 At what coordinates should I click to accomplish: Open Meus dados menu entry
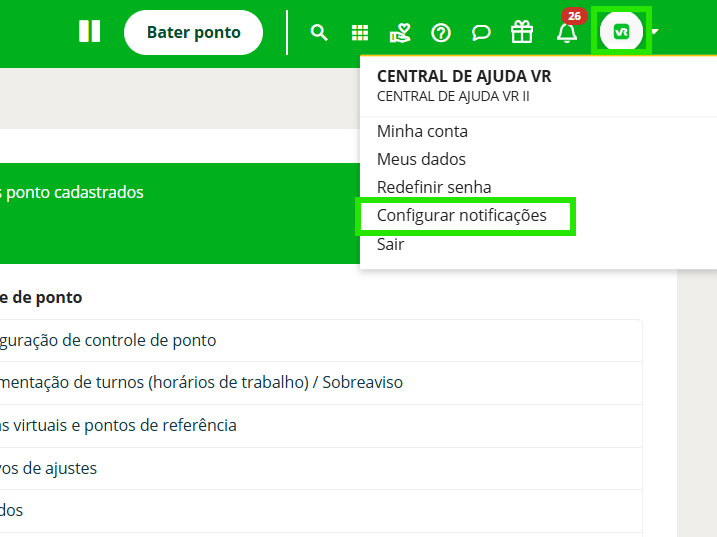pyautogui.click(x=421, y=159)
